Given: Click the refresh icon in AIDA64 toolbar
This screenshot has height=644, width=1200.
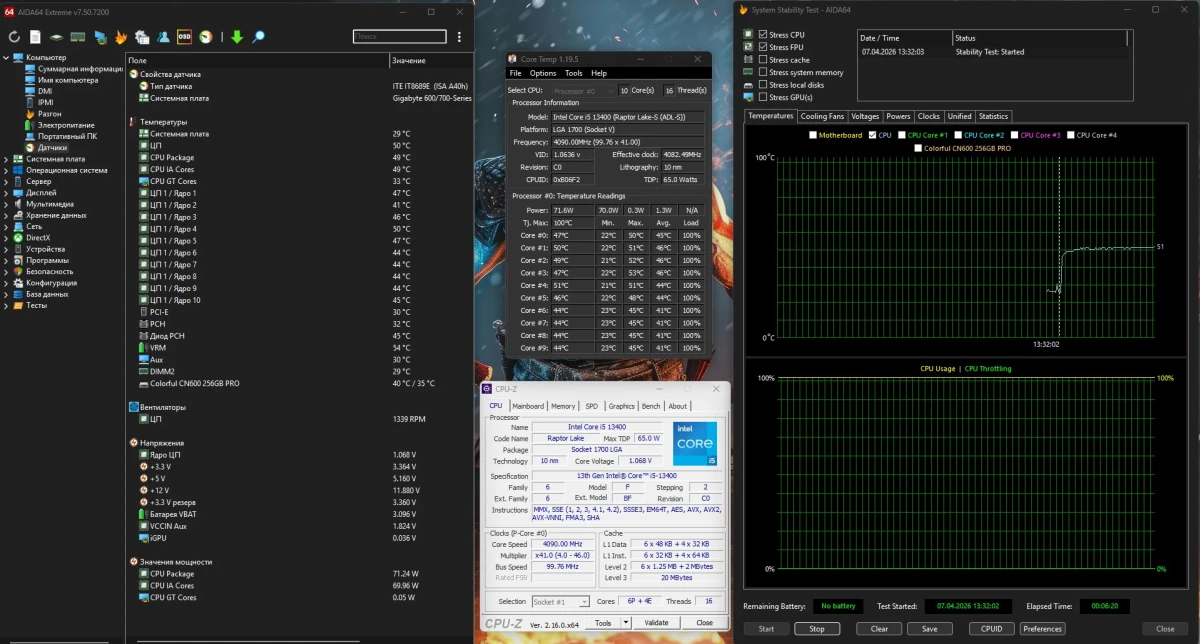Looking at the screenshot, I should coord(14,37).
